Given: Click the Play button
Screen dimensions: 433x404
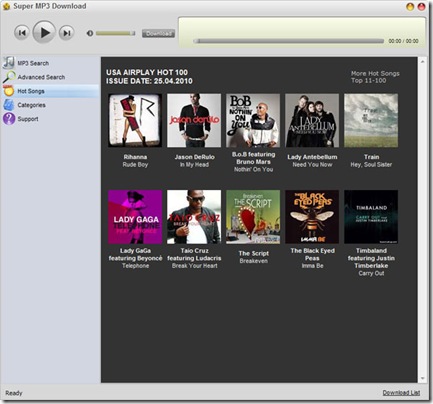Looking at the screenshot, I should click(44, 32).
